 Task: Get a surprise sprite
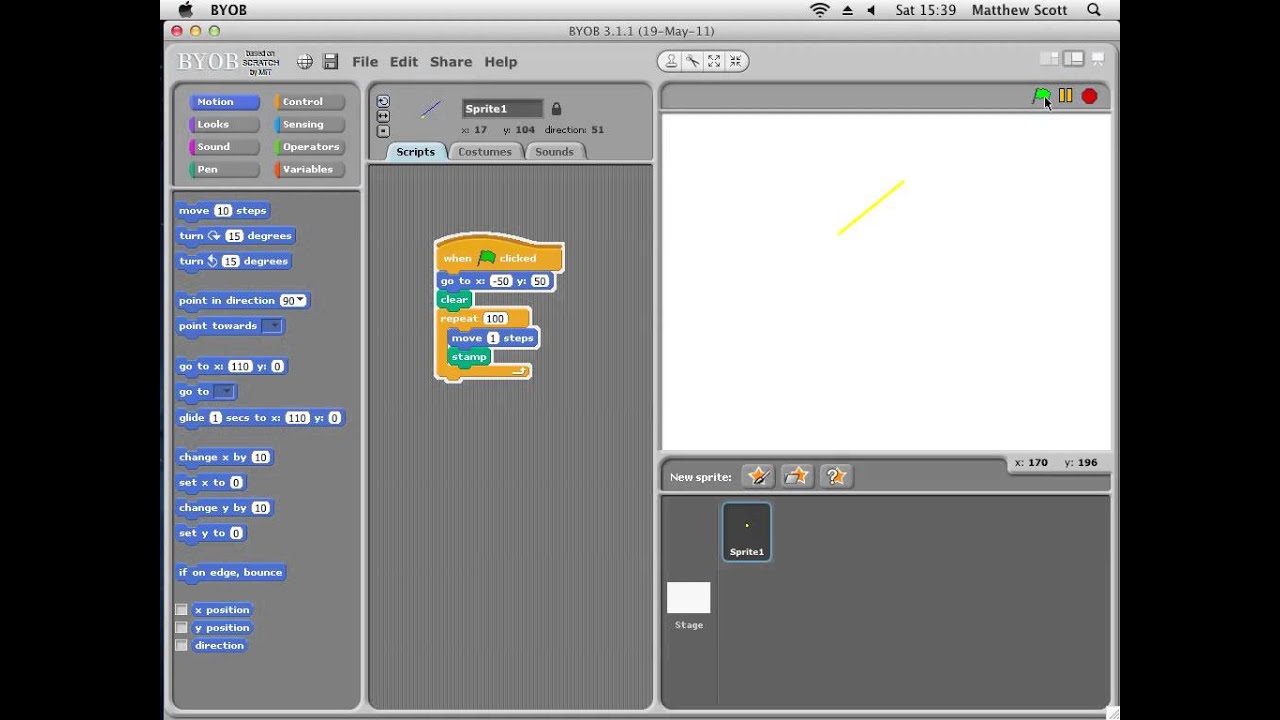coord(836,476)
